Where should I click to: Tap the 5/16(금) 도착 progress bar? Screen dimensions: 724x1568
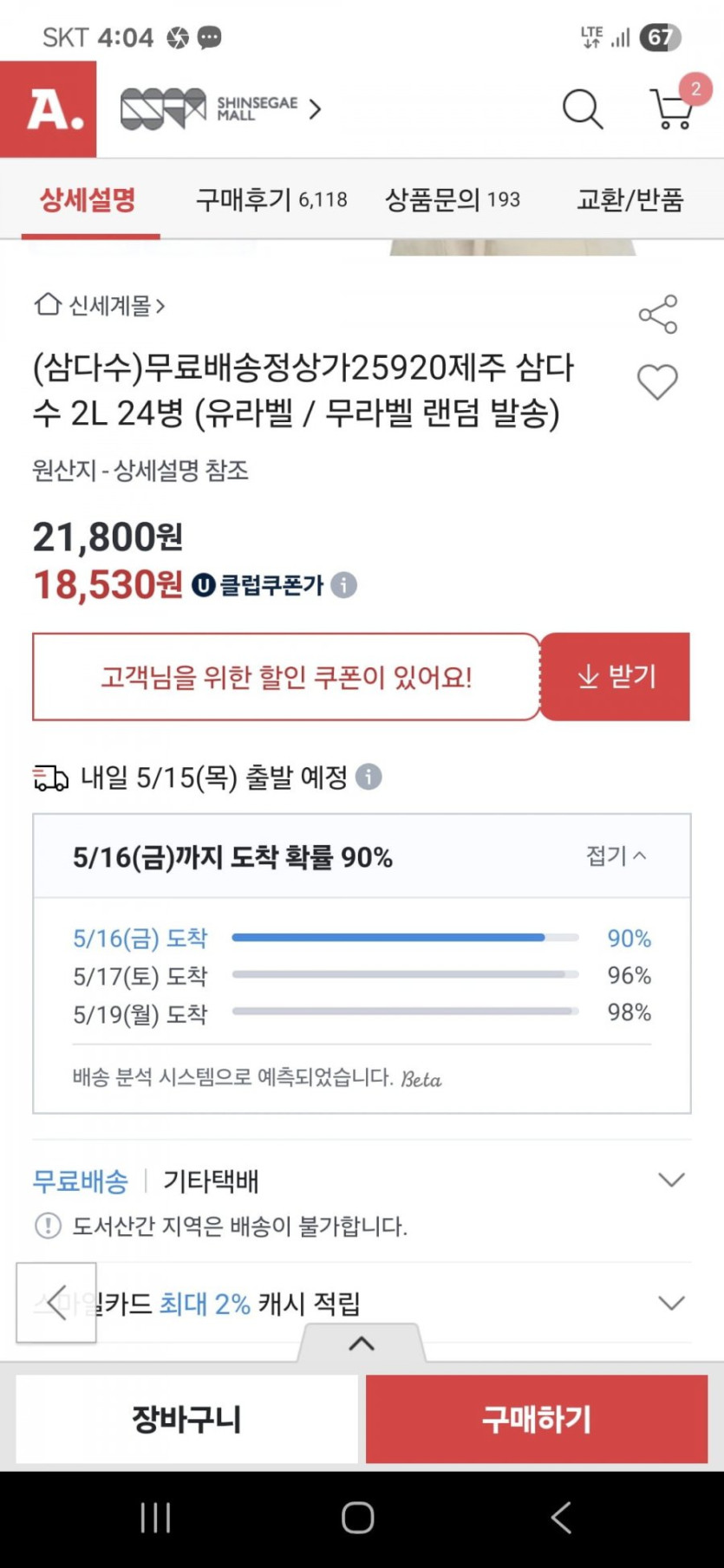[x=405, y=938]
